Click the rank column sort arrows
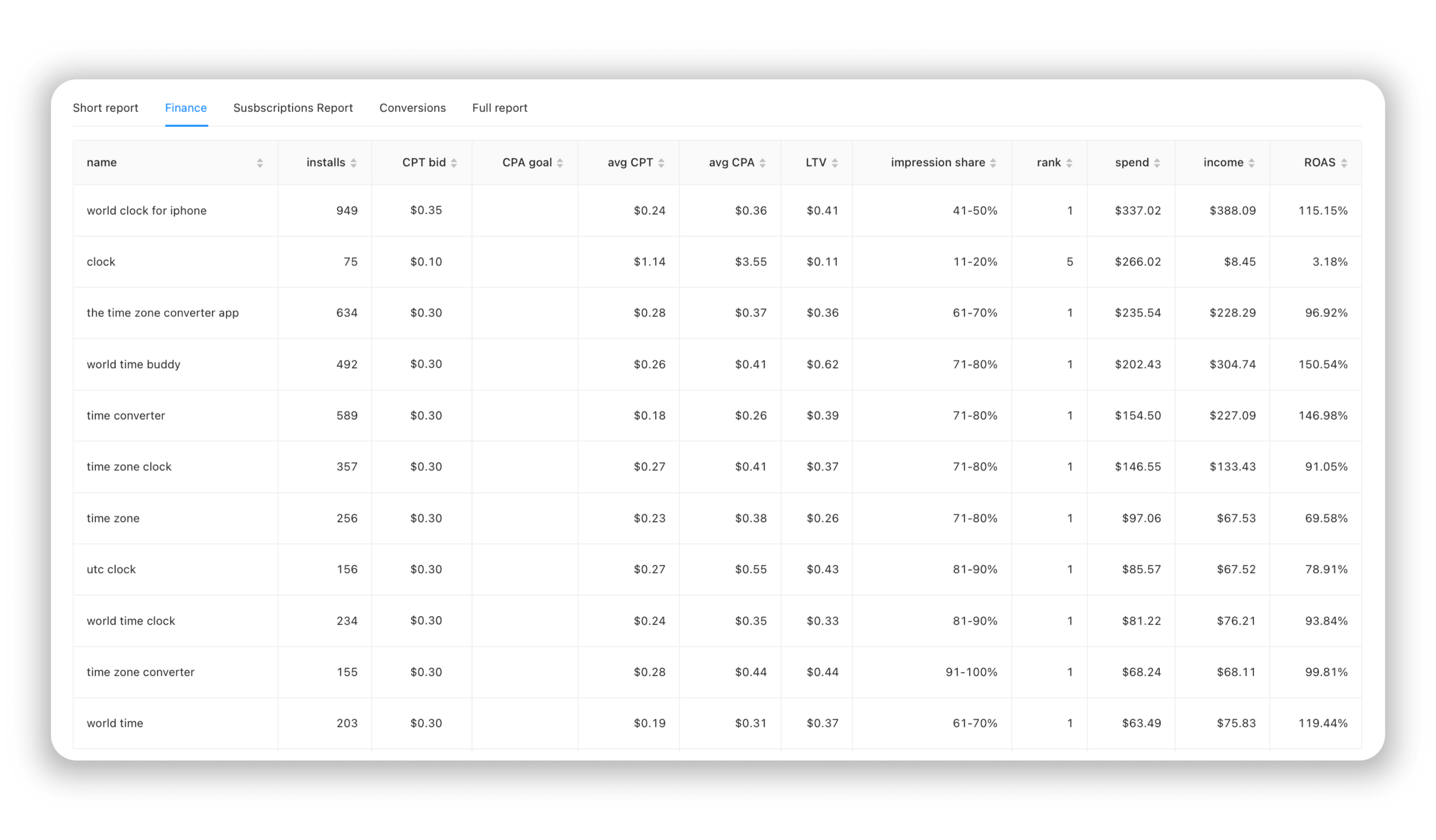This screenshot has height=840, width=1436. (1069, 163)
